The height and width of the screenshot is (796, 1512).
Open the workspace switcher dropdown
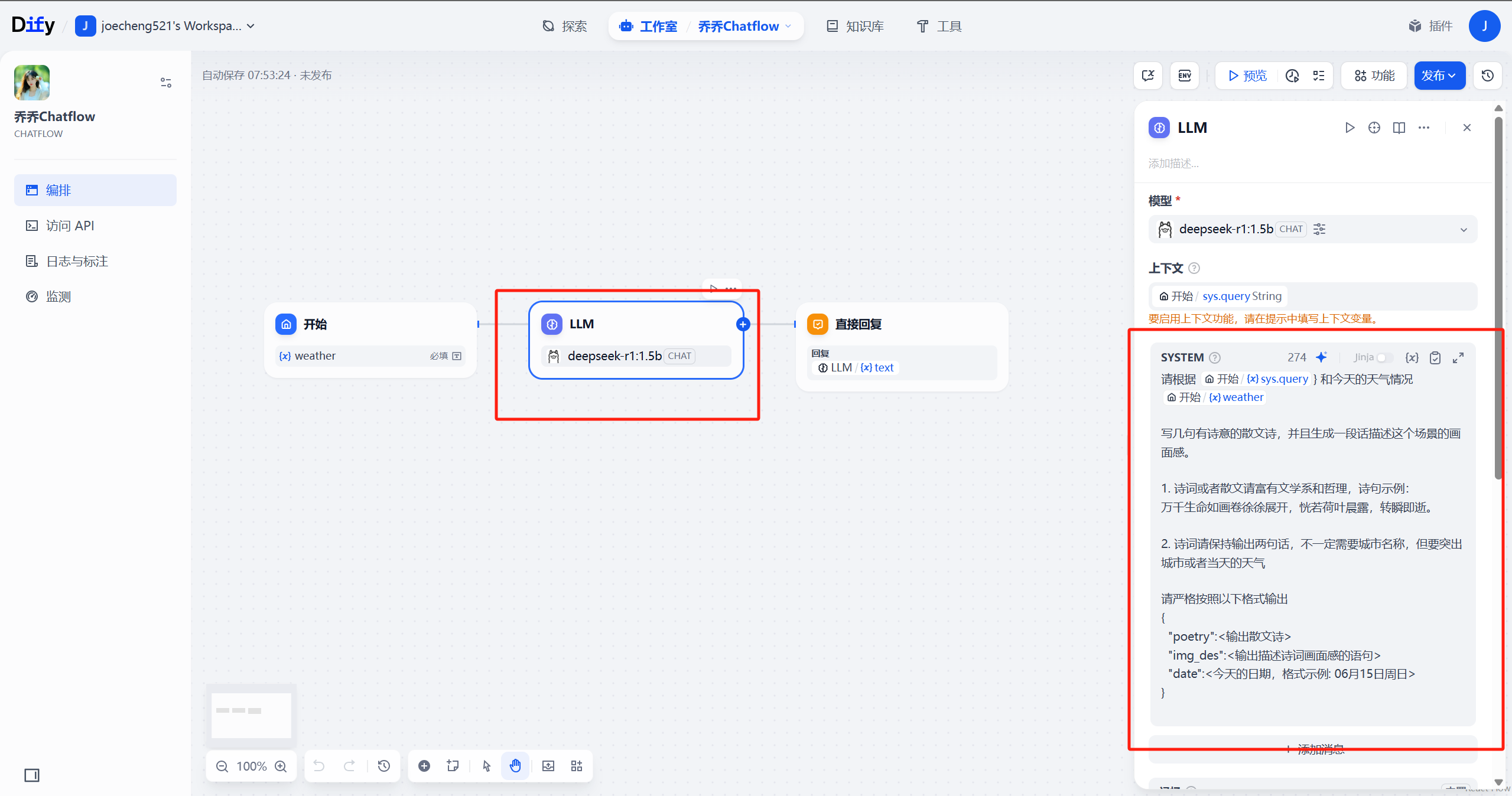click(165, 26)
